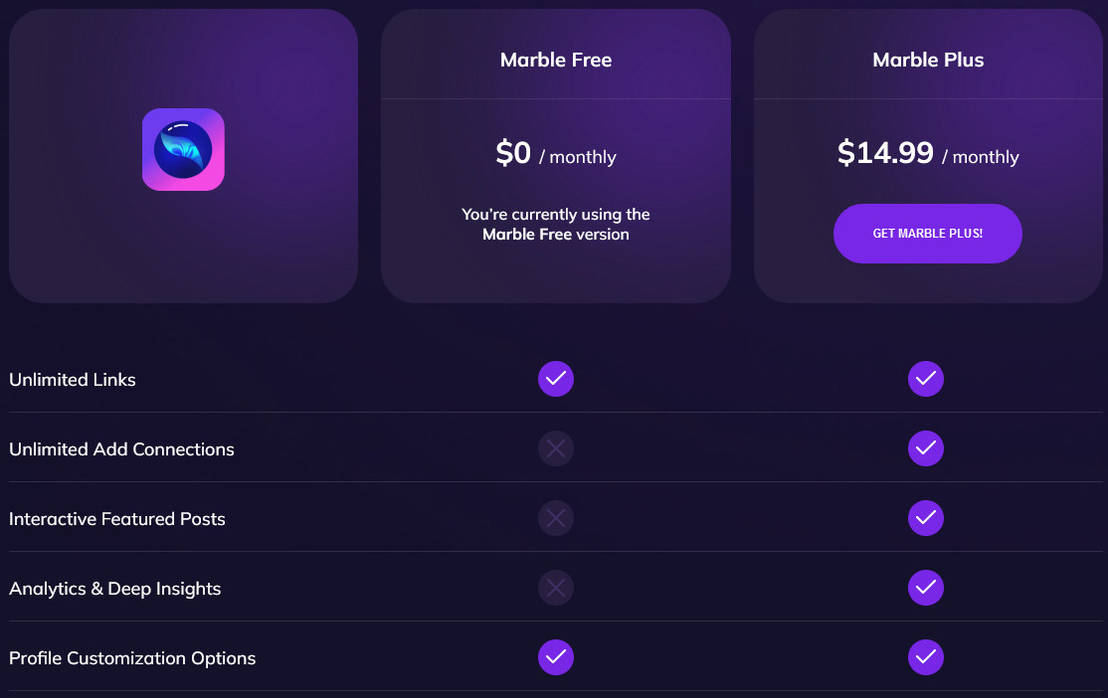This screenshot has width=1108, height=698.
Task: Select the Marble Plus checkmark for Analytics & Deep Insights
Action: (926, 588)
